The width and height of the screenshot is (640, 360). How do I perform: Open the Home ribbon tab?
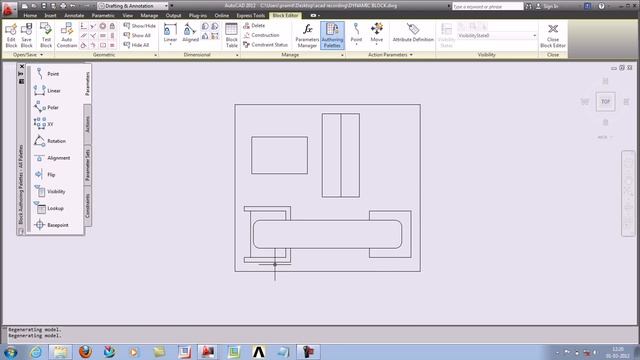coord(30,16)
